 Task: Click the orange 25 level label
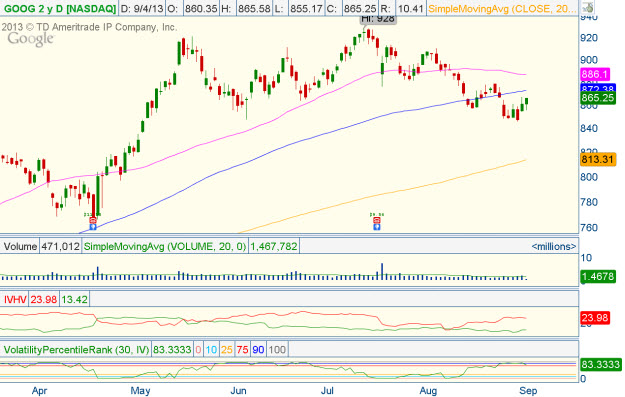227,350
